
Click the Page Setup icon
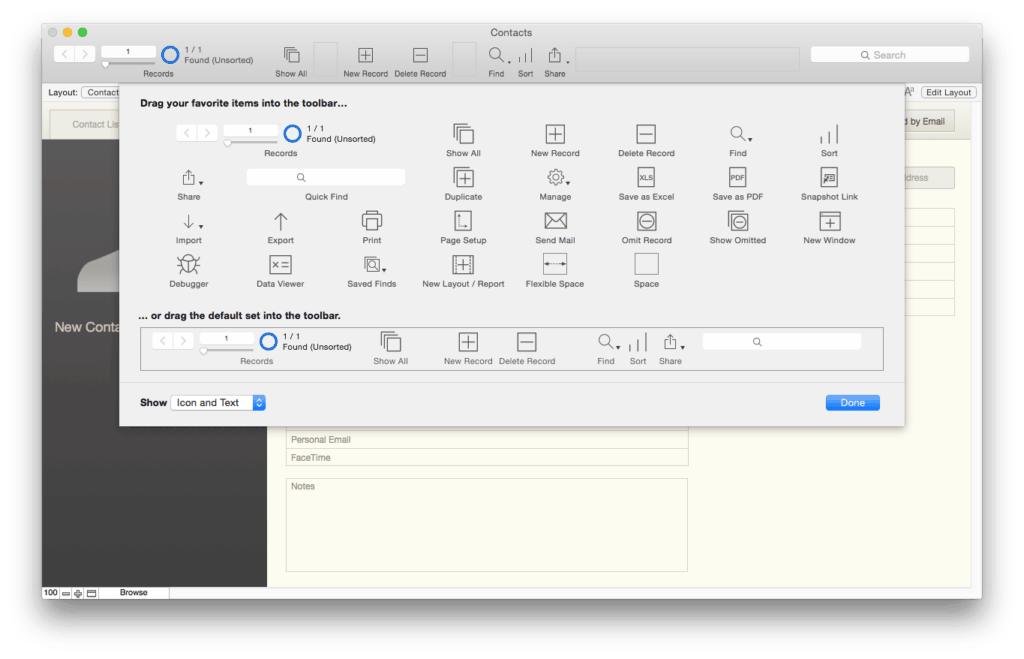463,221
